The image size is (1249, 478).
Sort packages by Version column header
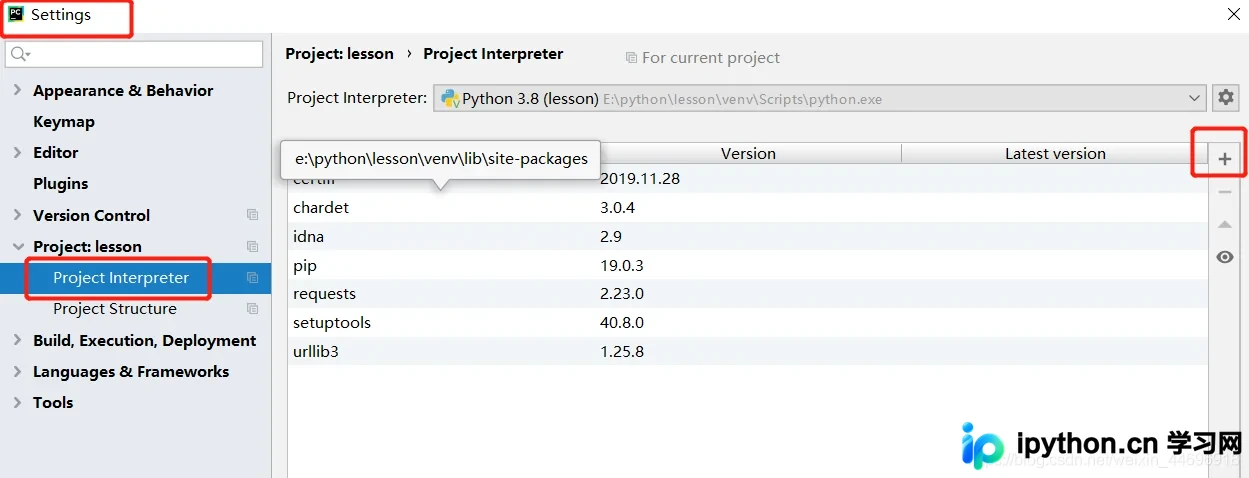point(748,153)
